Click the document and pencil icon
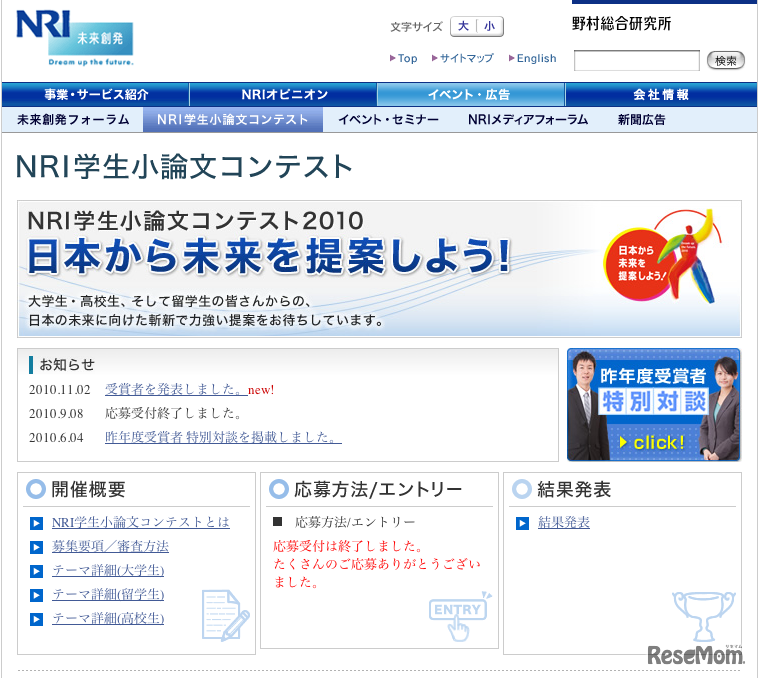Image resolution: width=758 pixels, height=678 pixels. 225,616
